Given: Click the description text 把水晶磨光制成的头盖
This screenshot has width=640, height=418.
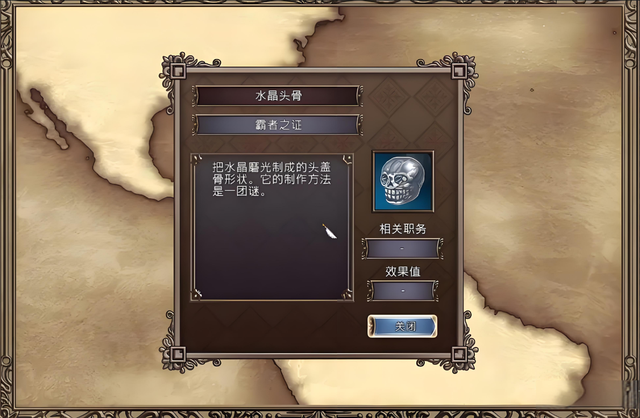Looking at the screenshot, I should coord(271,167).
